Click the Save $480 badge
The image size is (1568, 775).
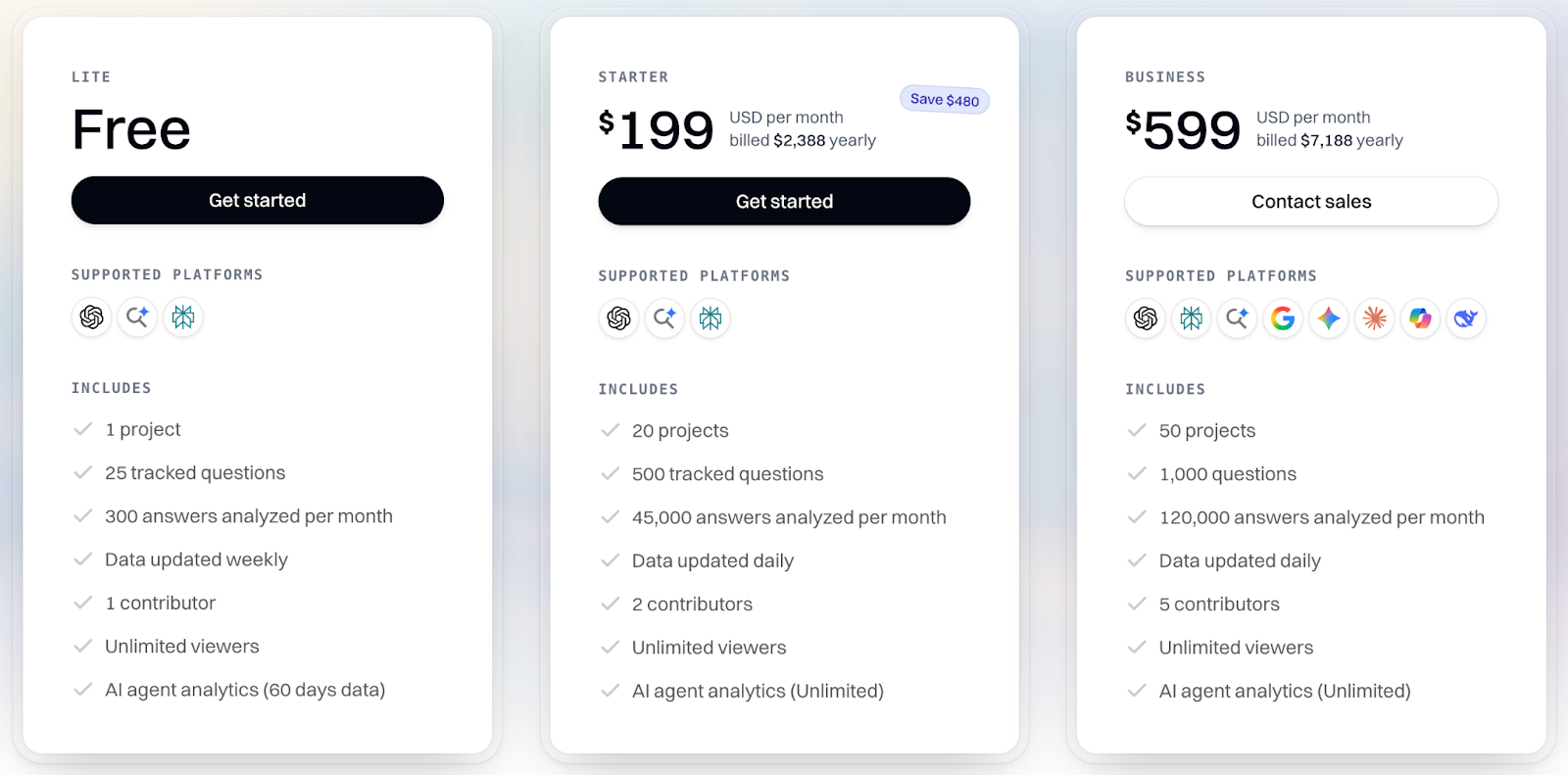[x=945, y=100]
